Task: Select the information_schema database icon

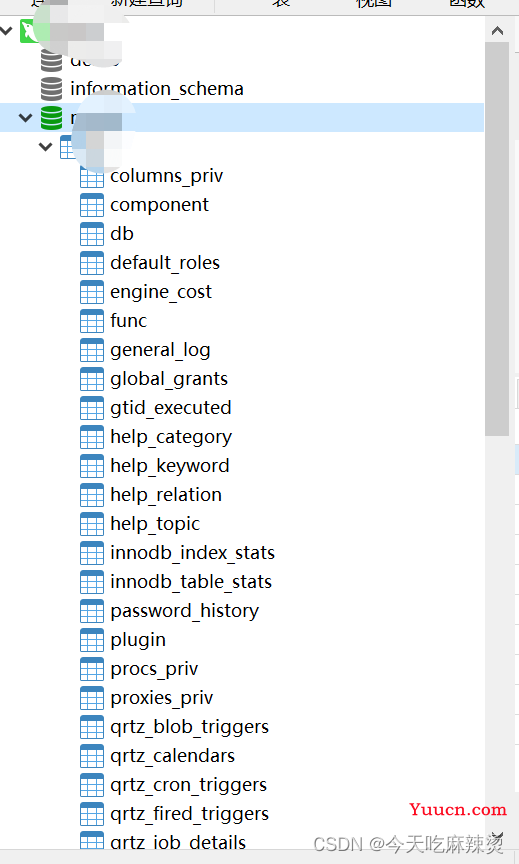Action: click(x=51, y=89)
